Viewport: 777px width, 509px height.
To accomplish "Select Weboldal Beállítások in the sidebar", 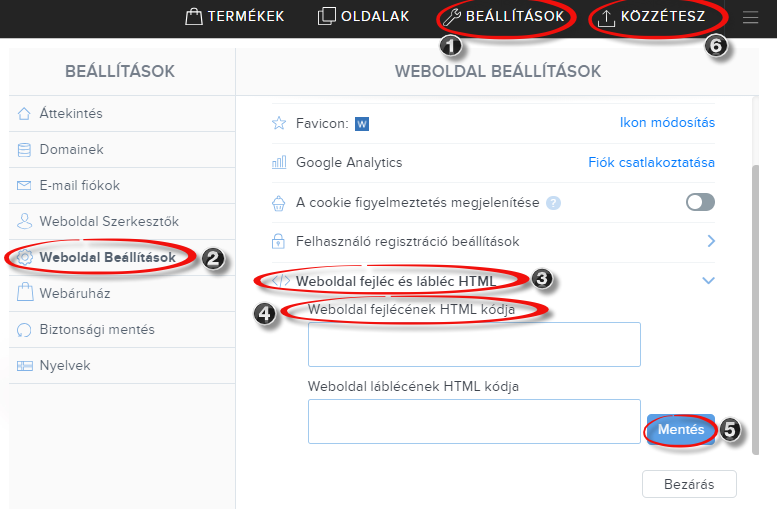I will tap(122, 257).
